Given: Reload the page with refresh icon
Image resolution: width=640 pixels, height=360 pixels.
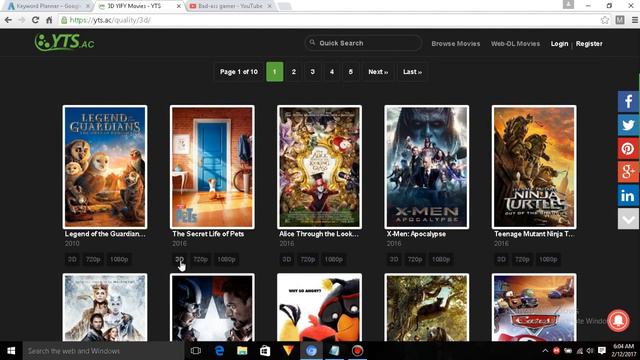Looking at the screenshot, I should (x=36, y=20).
